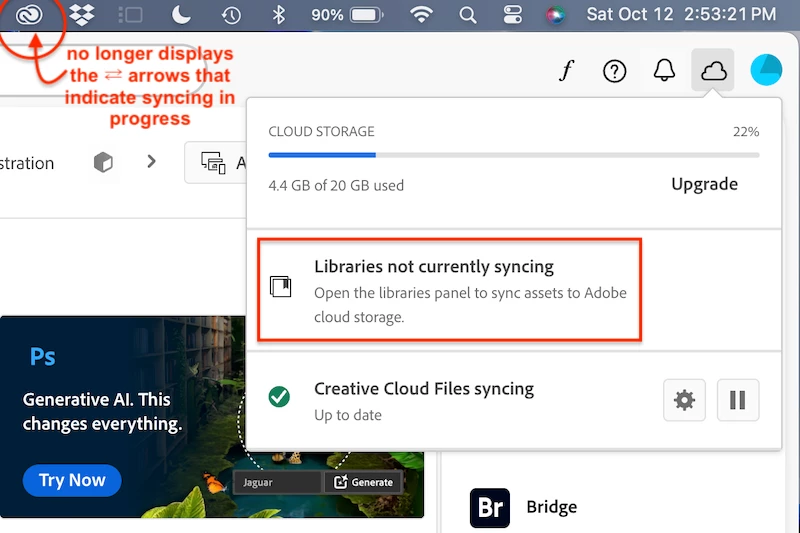Open notifications bell icon
This screenshot has height=533, width=800.
click(x=664, y=70)
